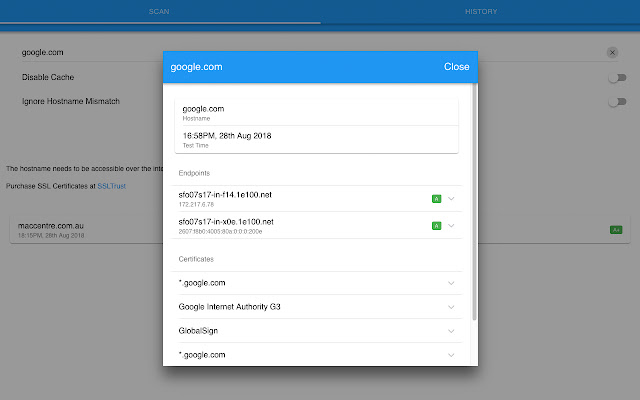The height and width of the screenshot is (400, 640).
Task: Toggle the Ignore Hostname Mismatch switch
Action: coord(617,102)
